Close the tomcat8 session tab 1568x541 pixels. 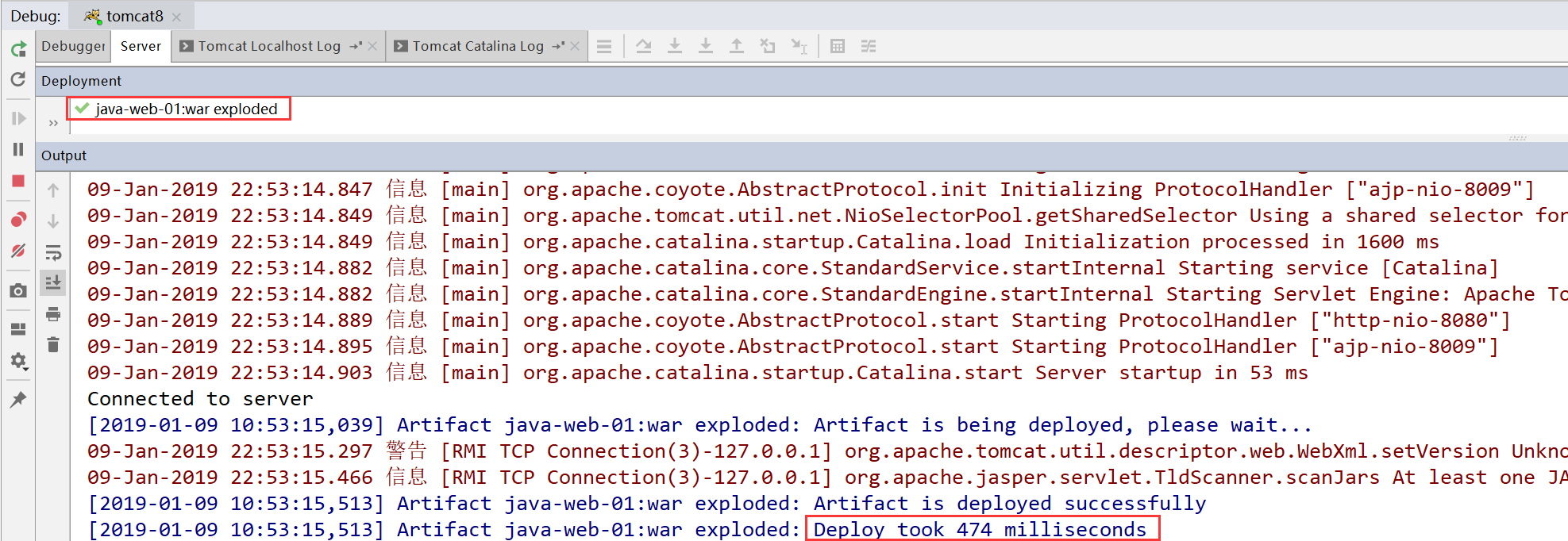tap(176, 17)
